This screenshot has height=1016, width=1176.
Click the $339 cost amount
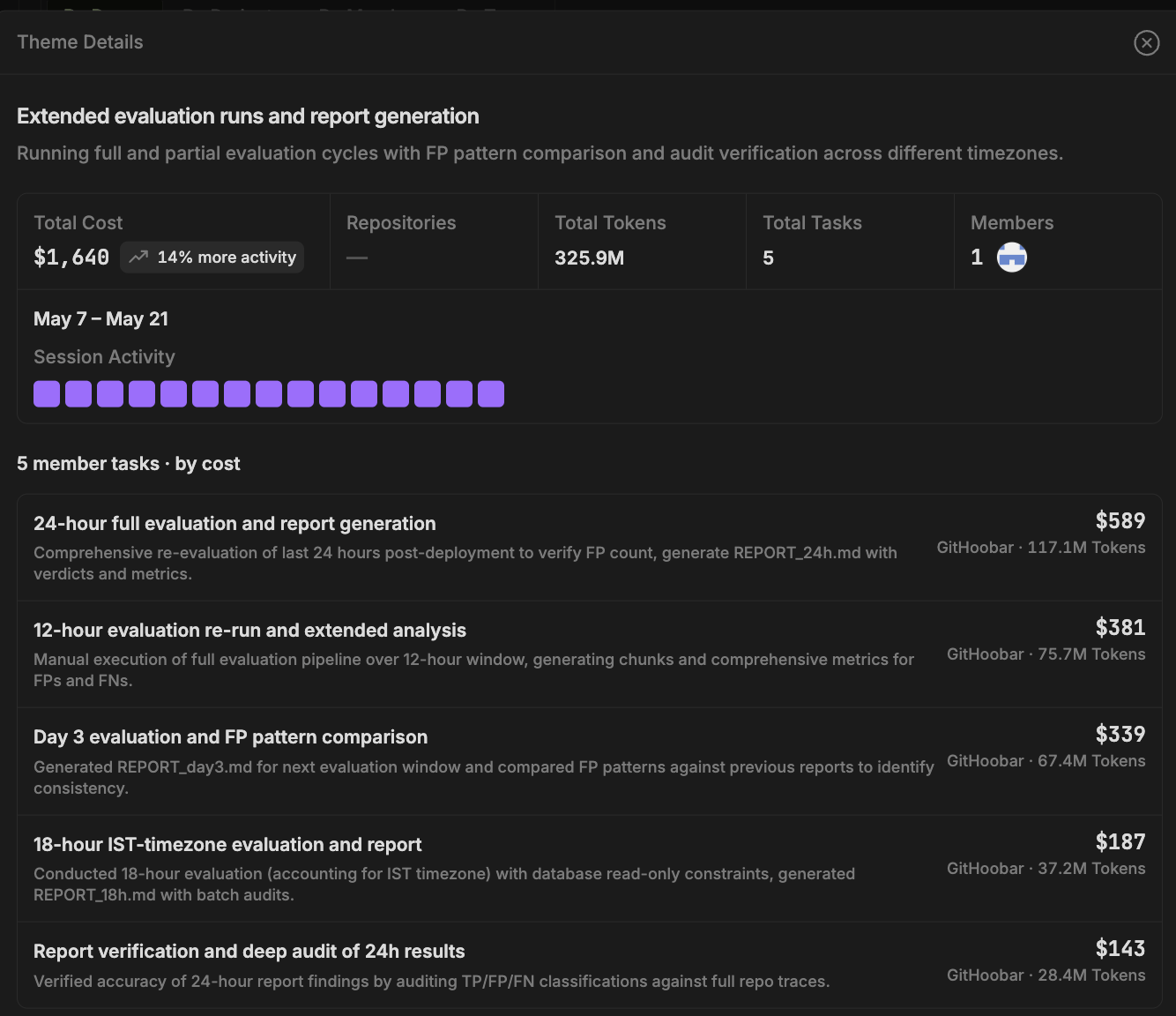click(1120, 734)
